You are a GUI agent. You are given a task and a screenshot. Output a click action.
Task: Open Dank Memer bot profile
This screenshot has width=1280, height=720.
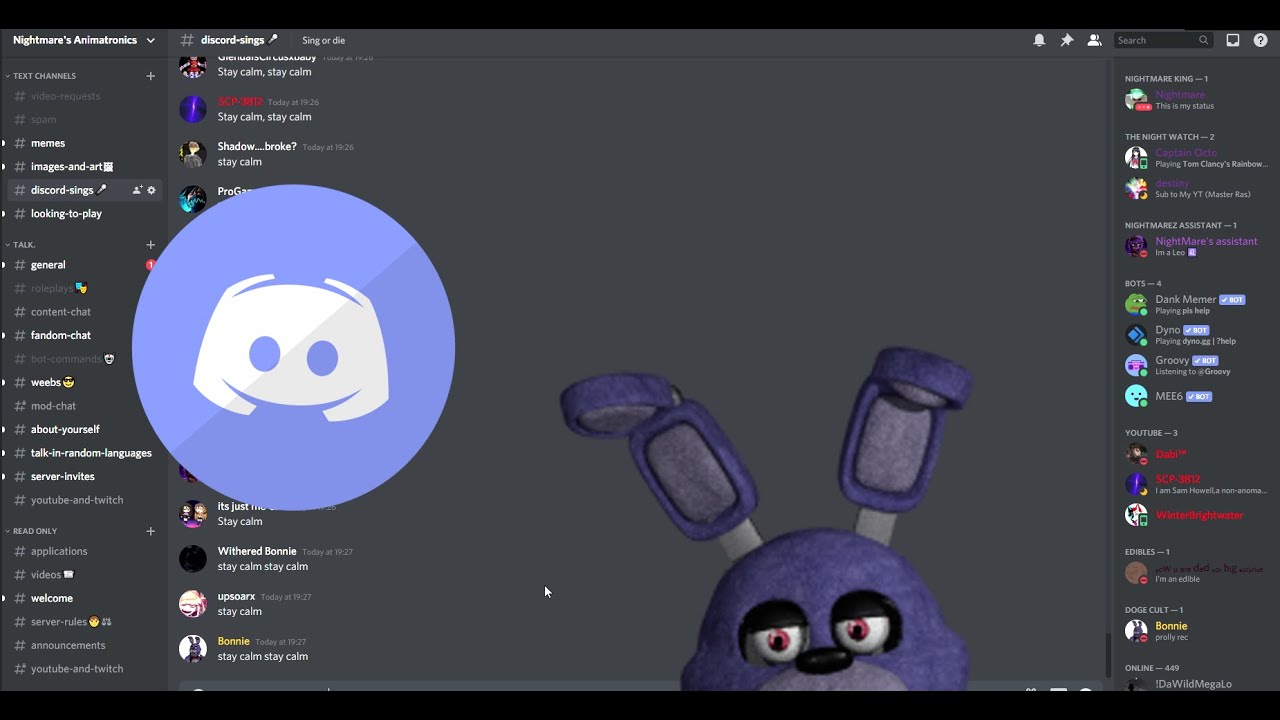point(1196,304)
